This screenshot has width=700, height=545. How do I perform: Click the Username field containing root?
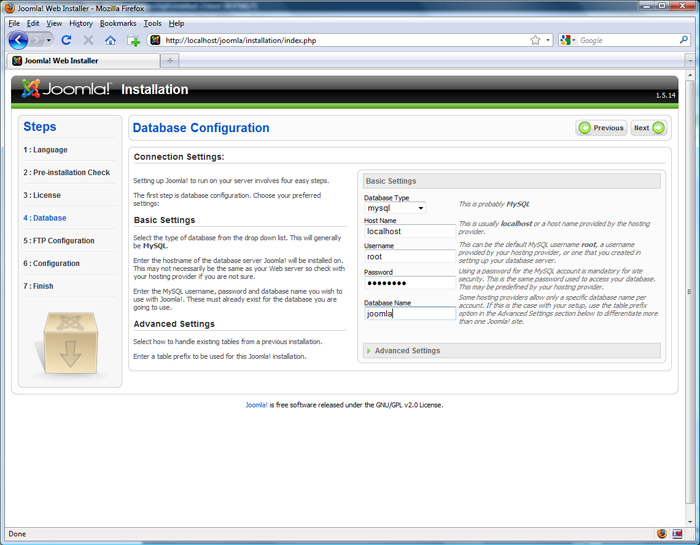click(x=410, y=257)
